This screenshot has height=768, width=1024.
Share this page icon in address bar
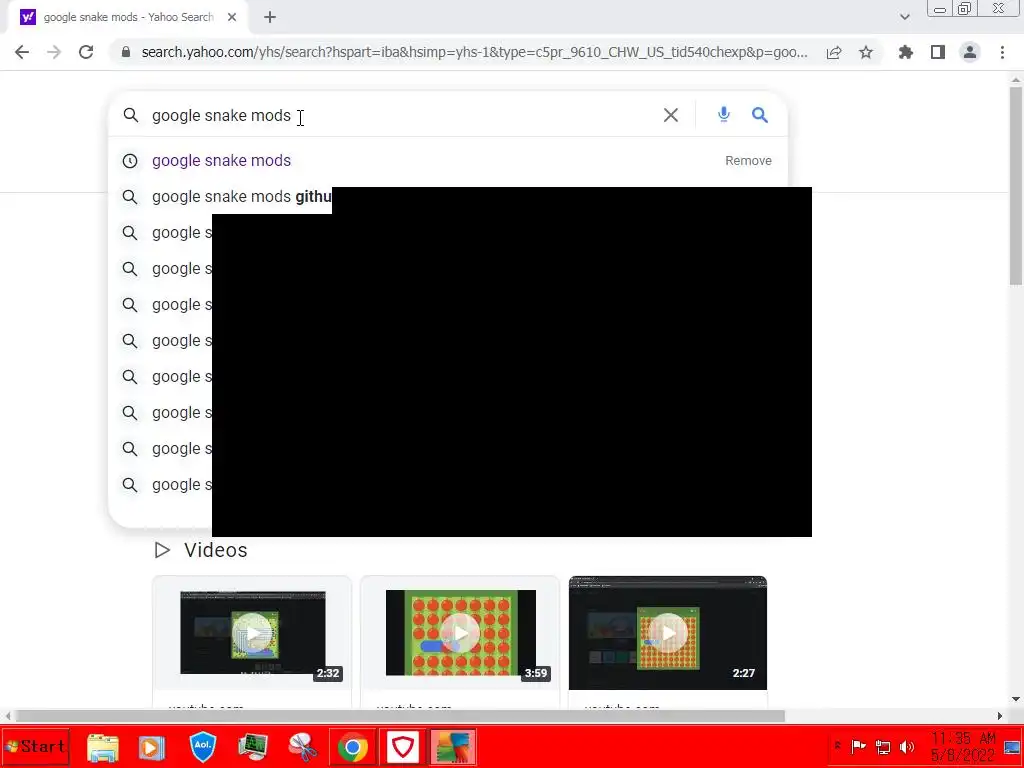(834, 53)
